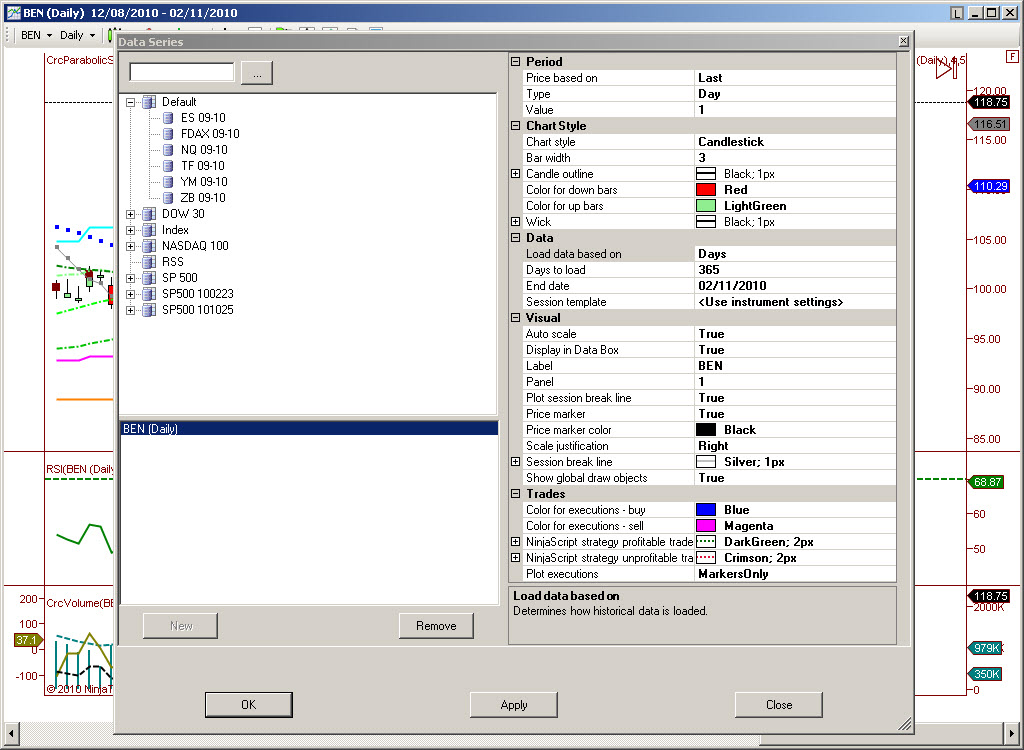Click the LightGreen up bars swatch

(x=706, y=206)
